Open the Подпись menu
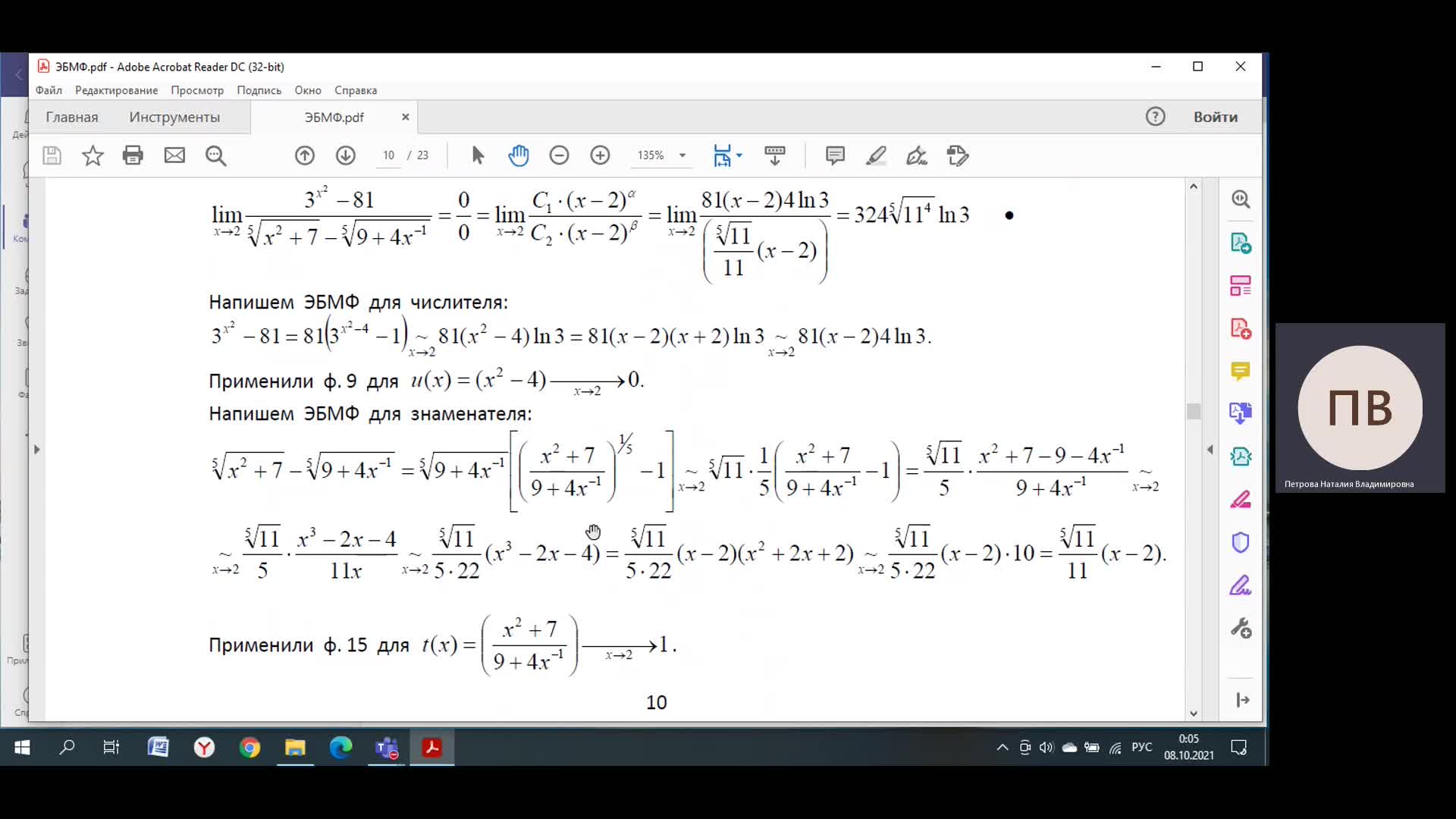 click(259, 90)
